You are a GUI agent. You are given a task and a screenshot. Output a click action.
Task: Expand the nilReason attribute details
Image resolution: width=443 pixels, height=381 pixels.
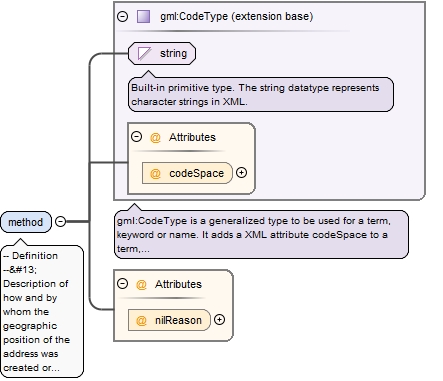click(x=219, y=320)
